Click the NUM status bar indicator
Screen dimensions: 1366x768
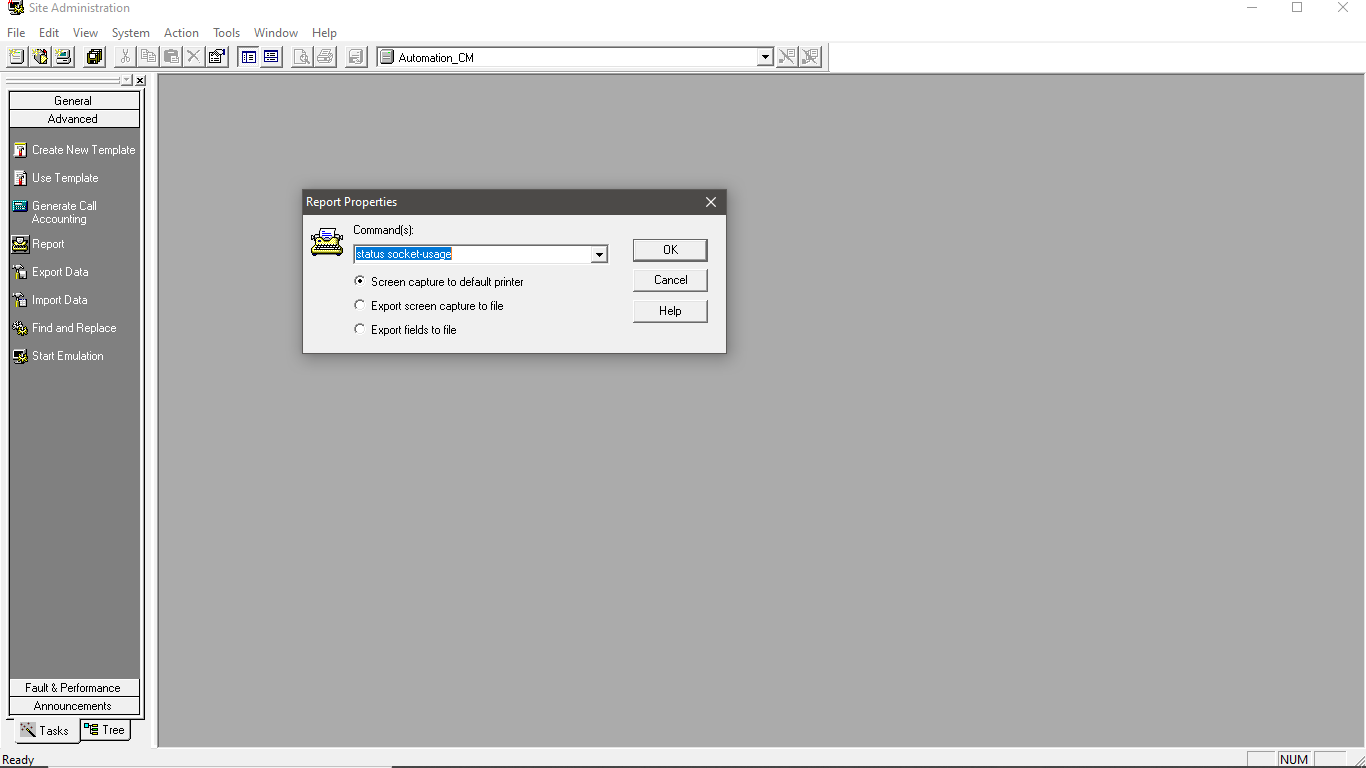pyautogui.click(x=1294, y=760)
